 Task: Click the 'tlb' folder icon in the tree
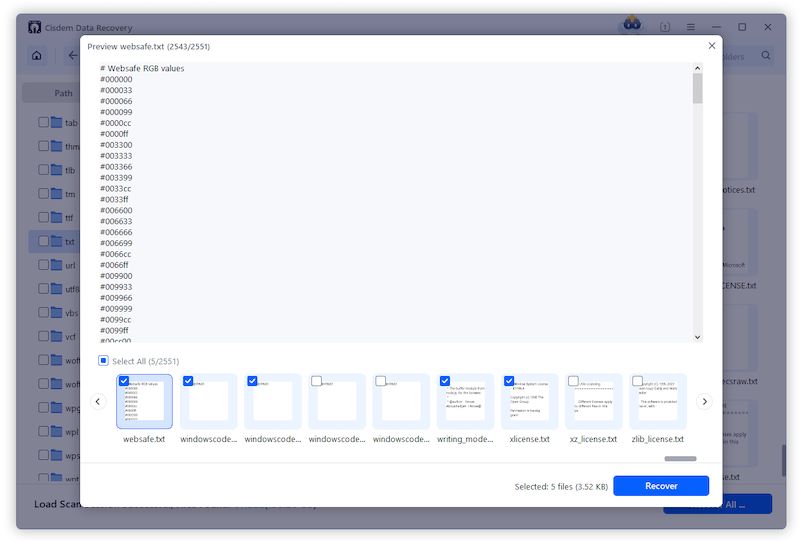point(57,169)
